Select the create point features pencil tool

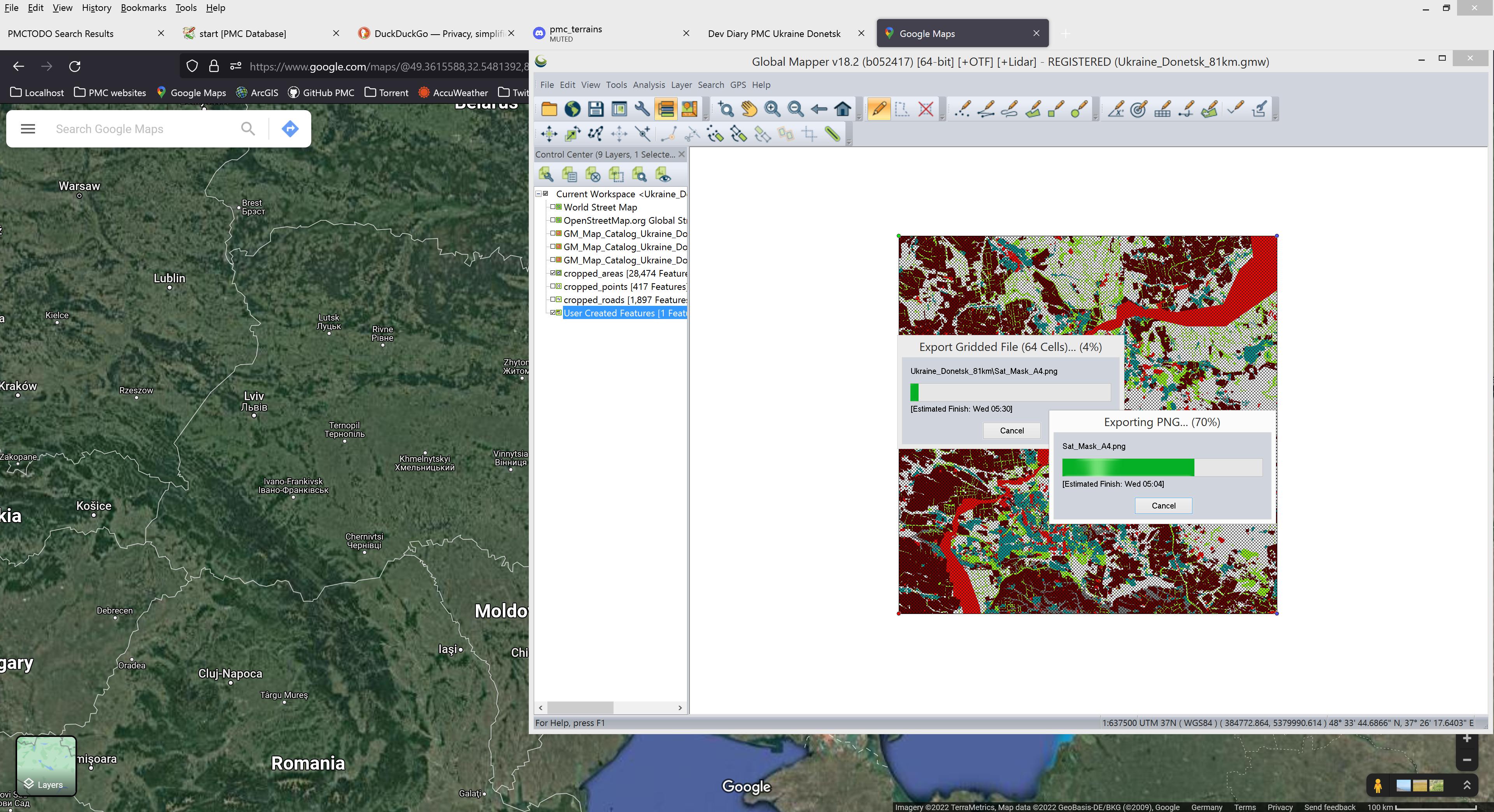tap(963, 109)
